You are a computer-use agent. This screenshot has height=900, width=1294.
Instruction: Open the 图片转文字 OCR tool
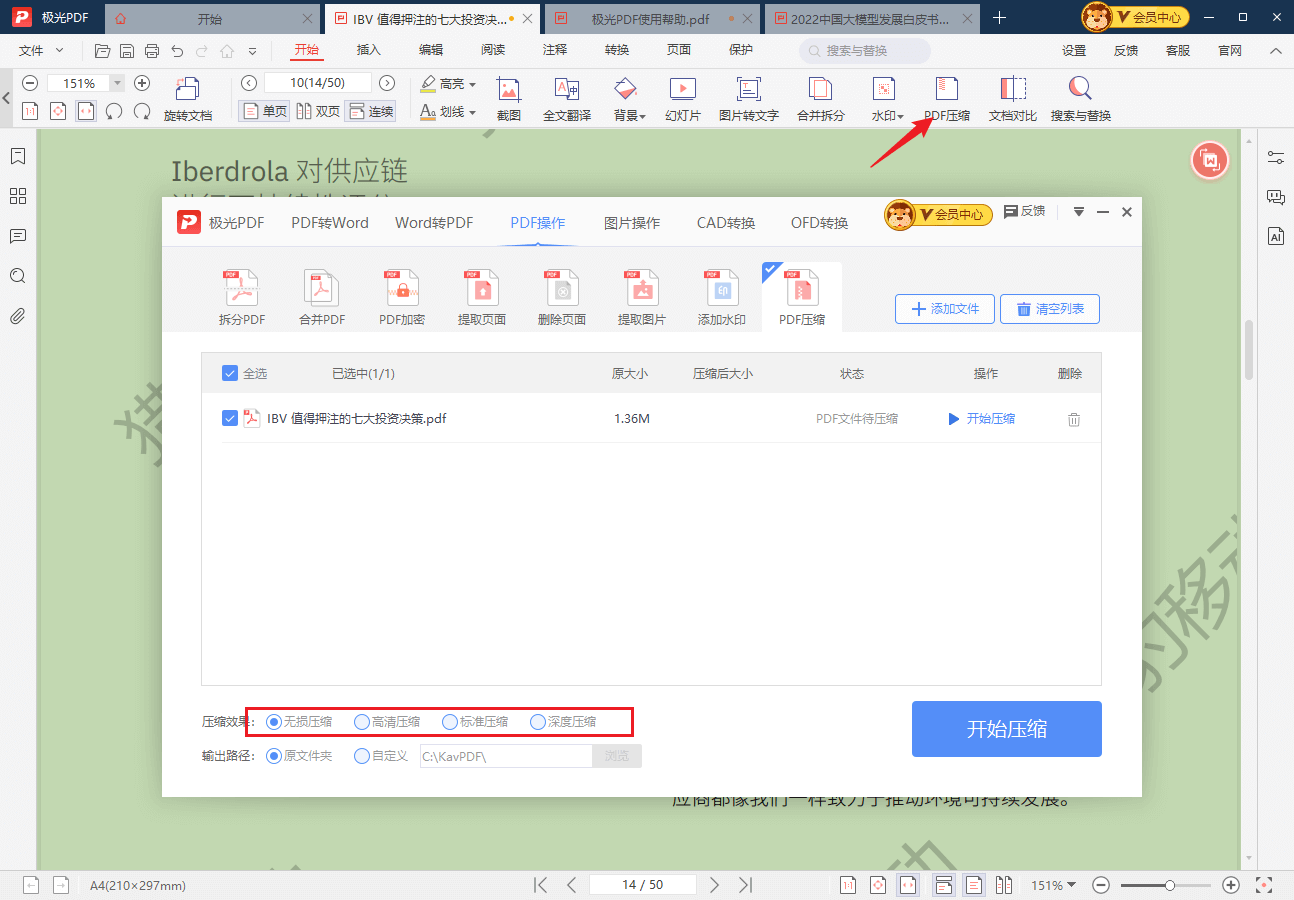pyautogui.click(x=749, y=99)
